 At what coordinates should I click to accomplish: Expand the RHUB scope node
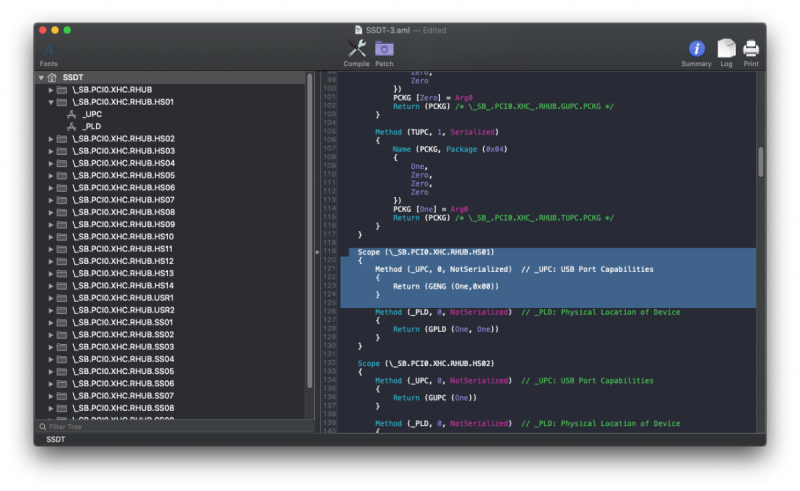[51, 90]
